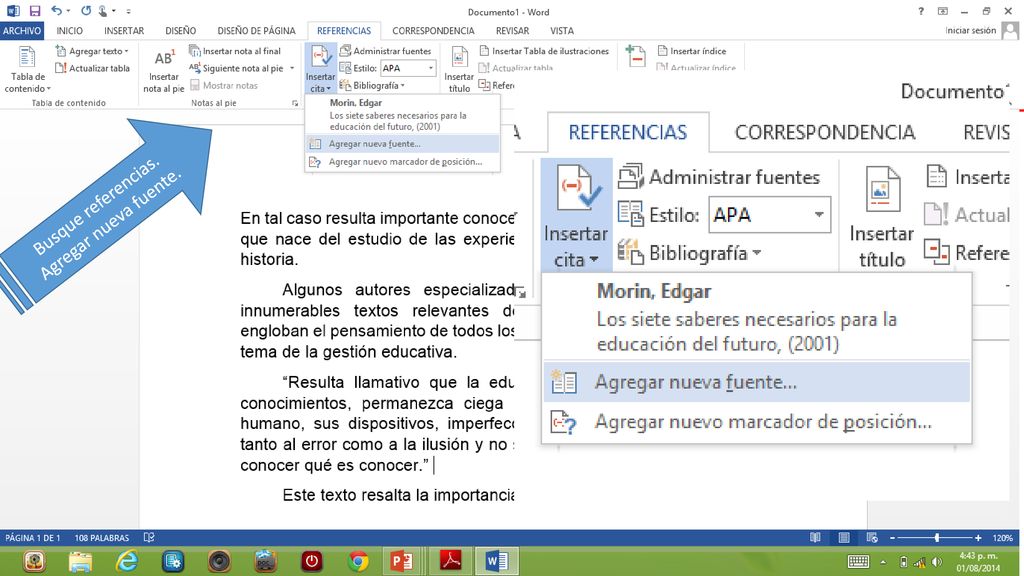The image size is (1024, 576).
Task: Open PowerPoint from the taskbar
Action: (401, 561)
